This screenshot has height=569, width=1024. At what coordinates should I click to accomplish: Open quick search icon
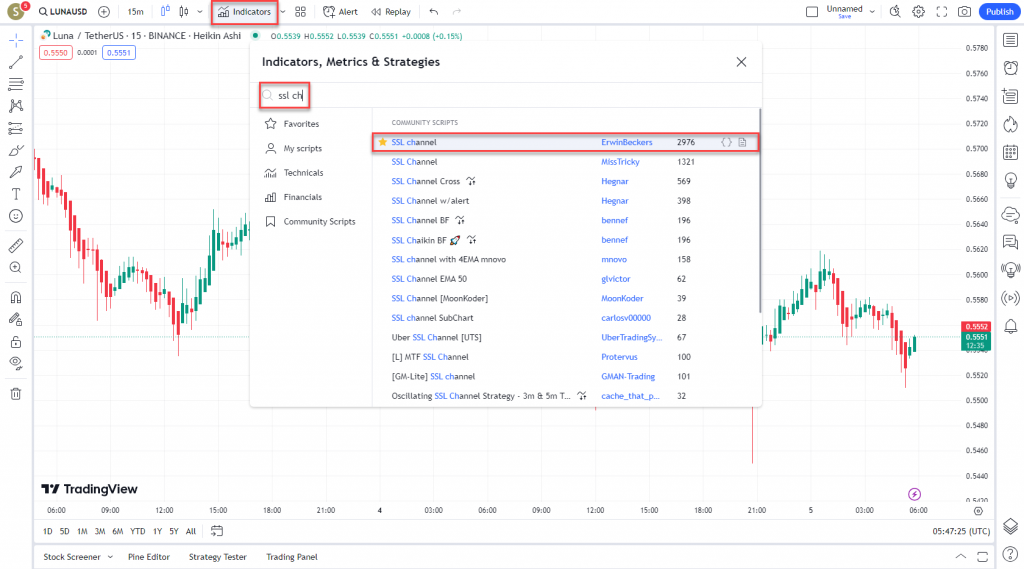[x=895, y=12]
